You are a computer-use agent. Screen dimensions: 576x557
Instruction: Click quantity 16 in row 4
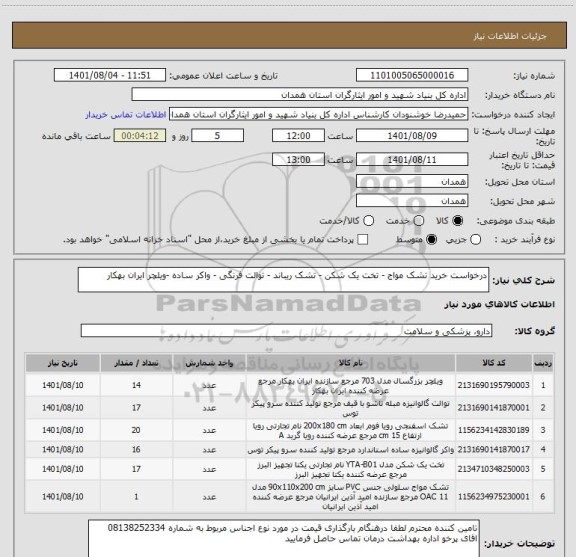[x=136, y=450]
